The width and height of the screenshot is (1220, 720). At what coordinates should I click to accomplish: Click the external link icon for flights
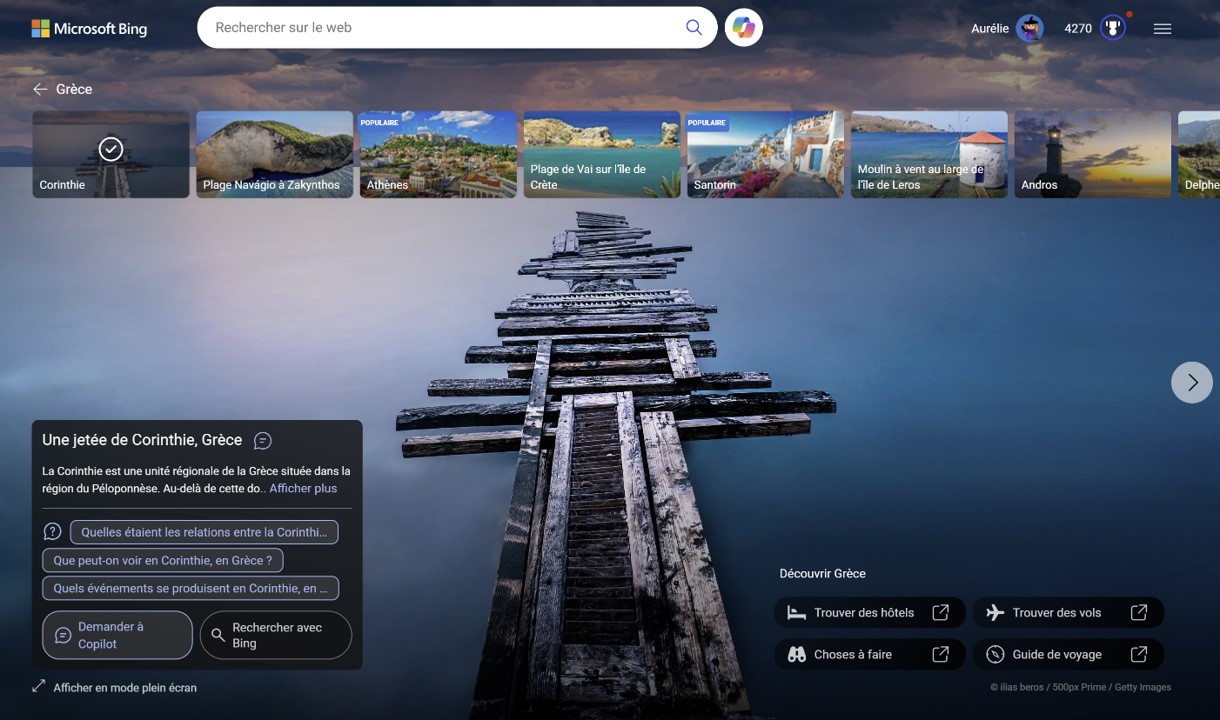1138,612
